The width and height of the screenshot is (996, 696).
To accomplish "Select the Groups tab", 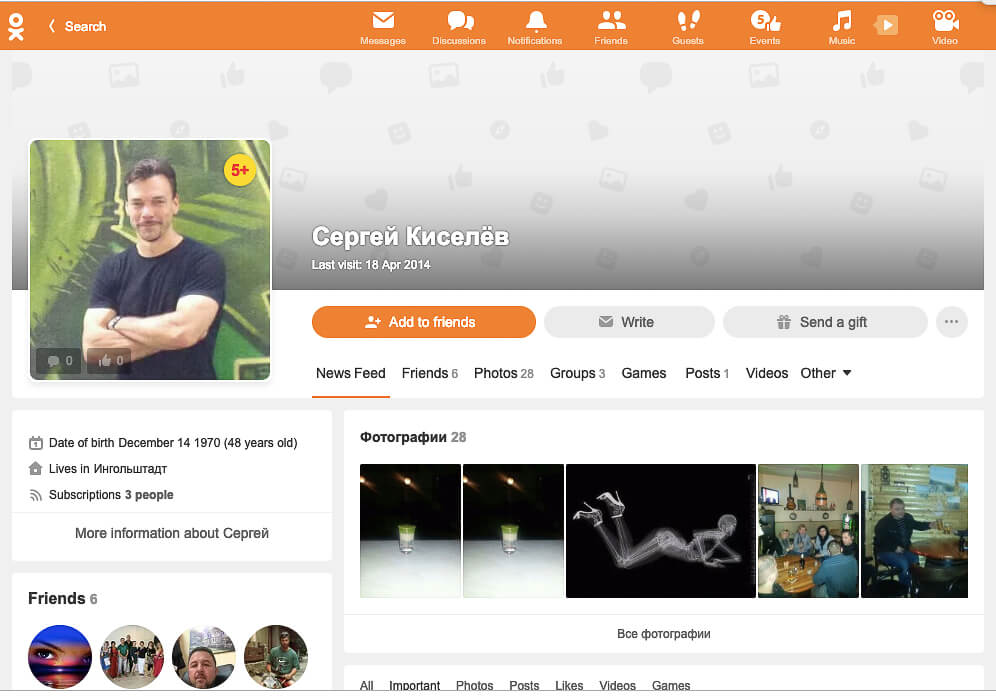I will pyautogui.click(x=577, y=373).
